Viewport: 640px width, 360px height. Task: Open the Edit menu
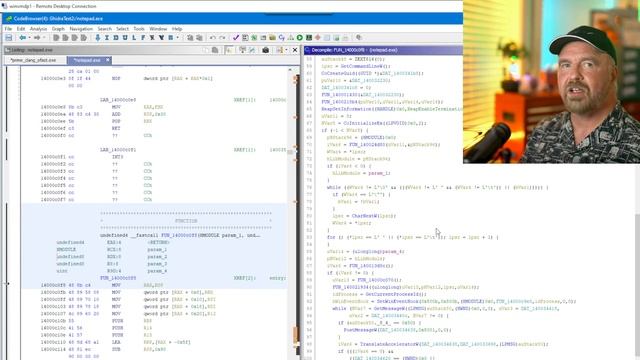[x=21, y=29]
